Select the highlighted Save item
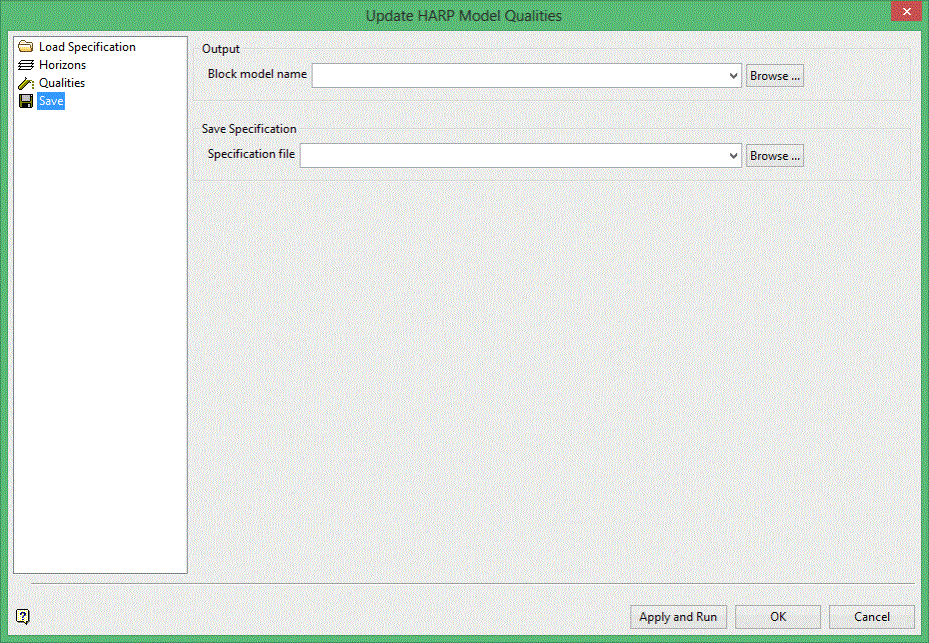929x643 pixels. 51,101
